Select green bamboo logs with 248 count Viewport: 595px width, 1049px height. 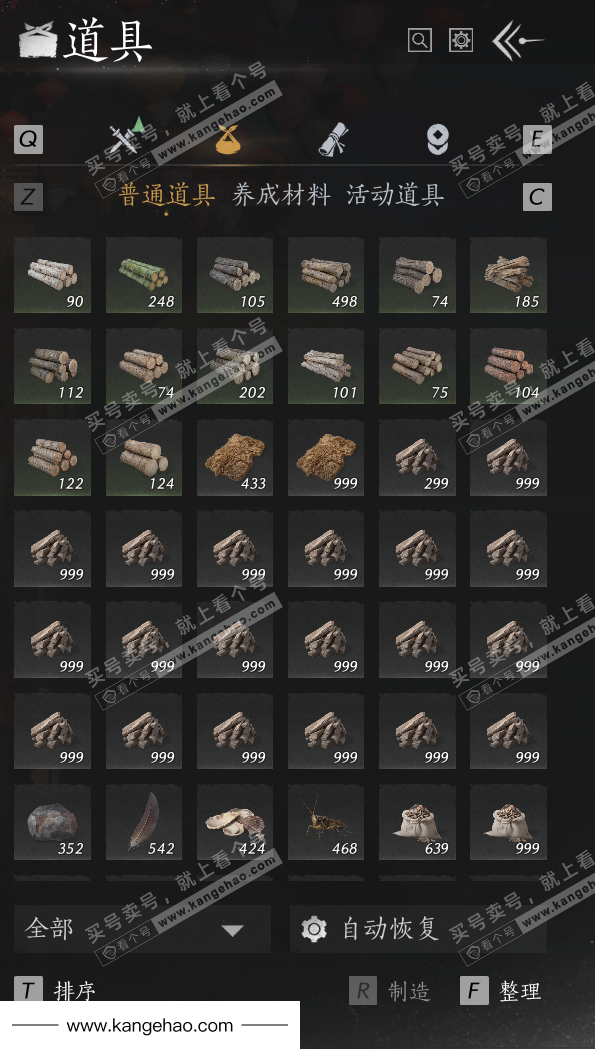coord(144,275)
